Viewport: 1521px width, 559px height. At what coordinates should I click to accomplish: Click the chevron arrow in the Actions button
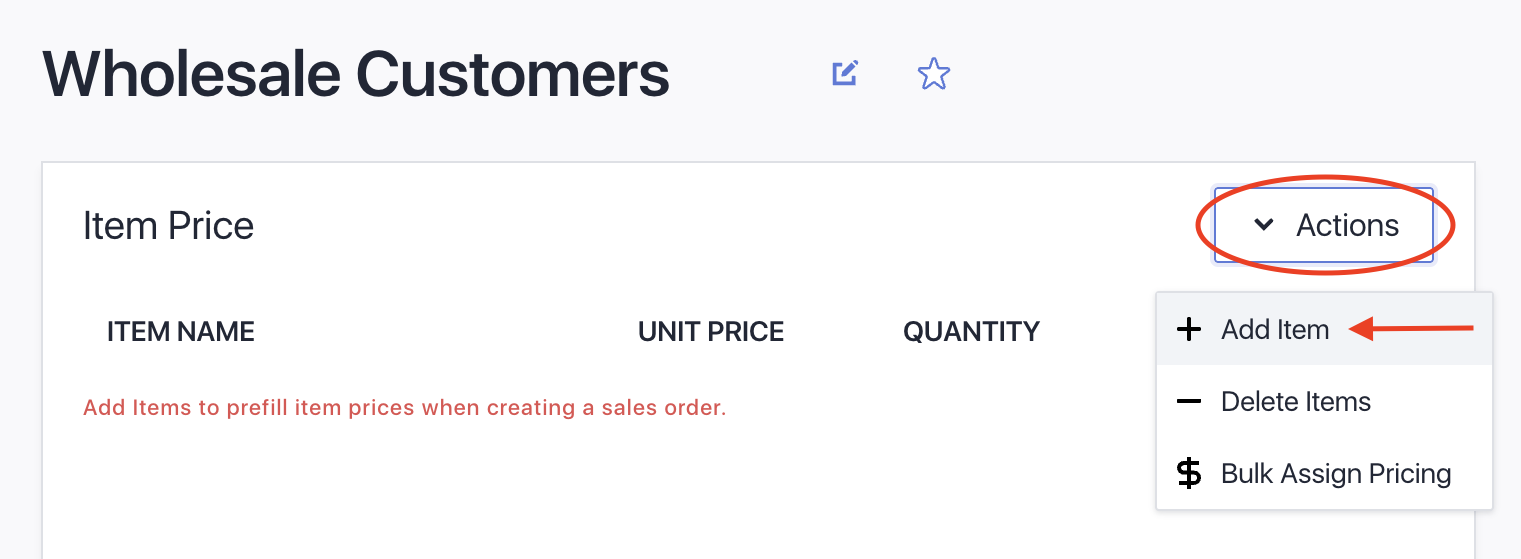[1264, 225]
